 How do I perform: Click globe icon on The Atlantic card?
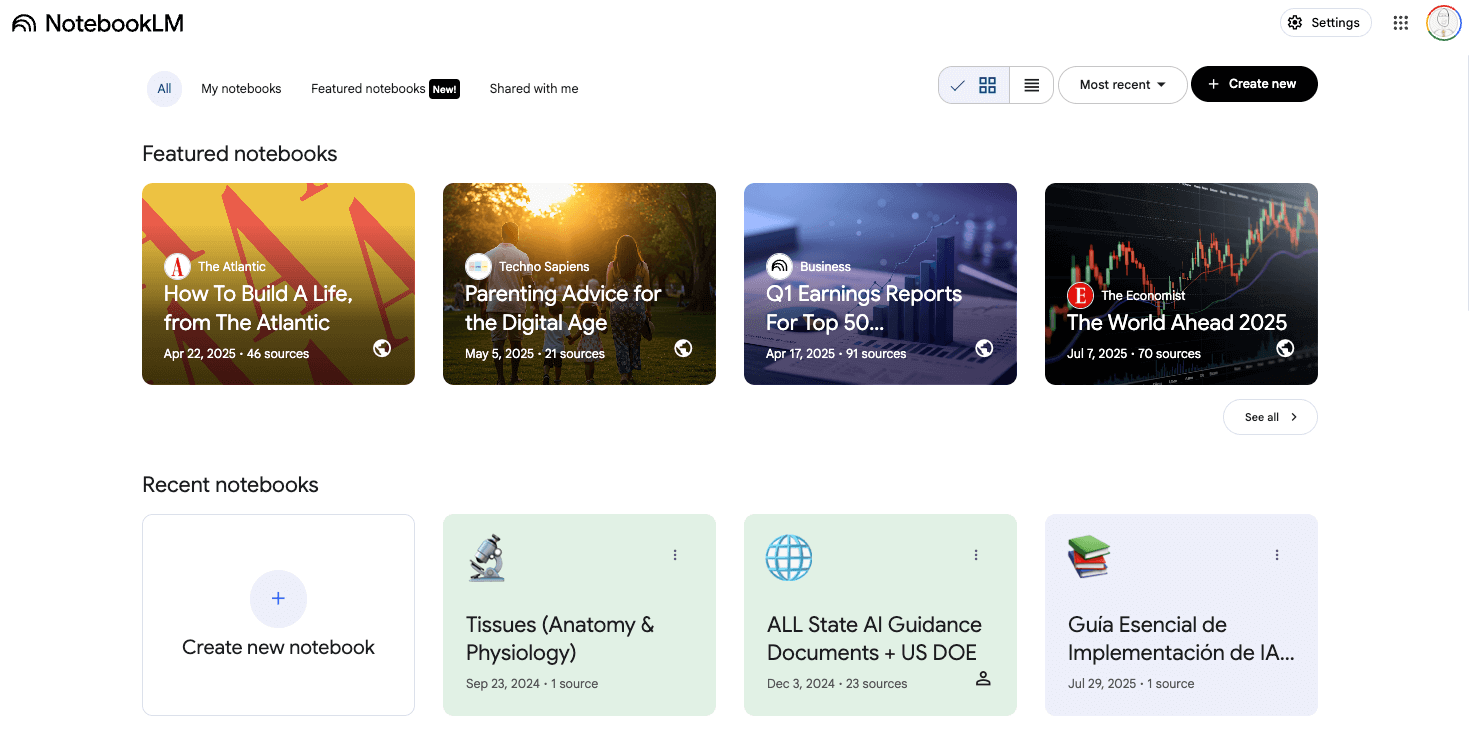tap(382, 348)
